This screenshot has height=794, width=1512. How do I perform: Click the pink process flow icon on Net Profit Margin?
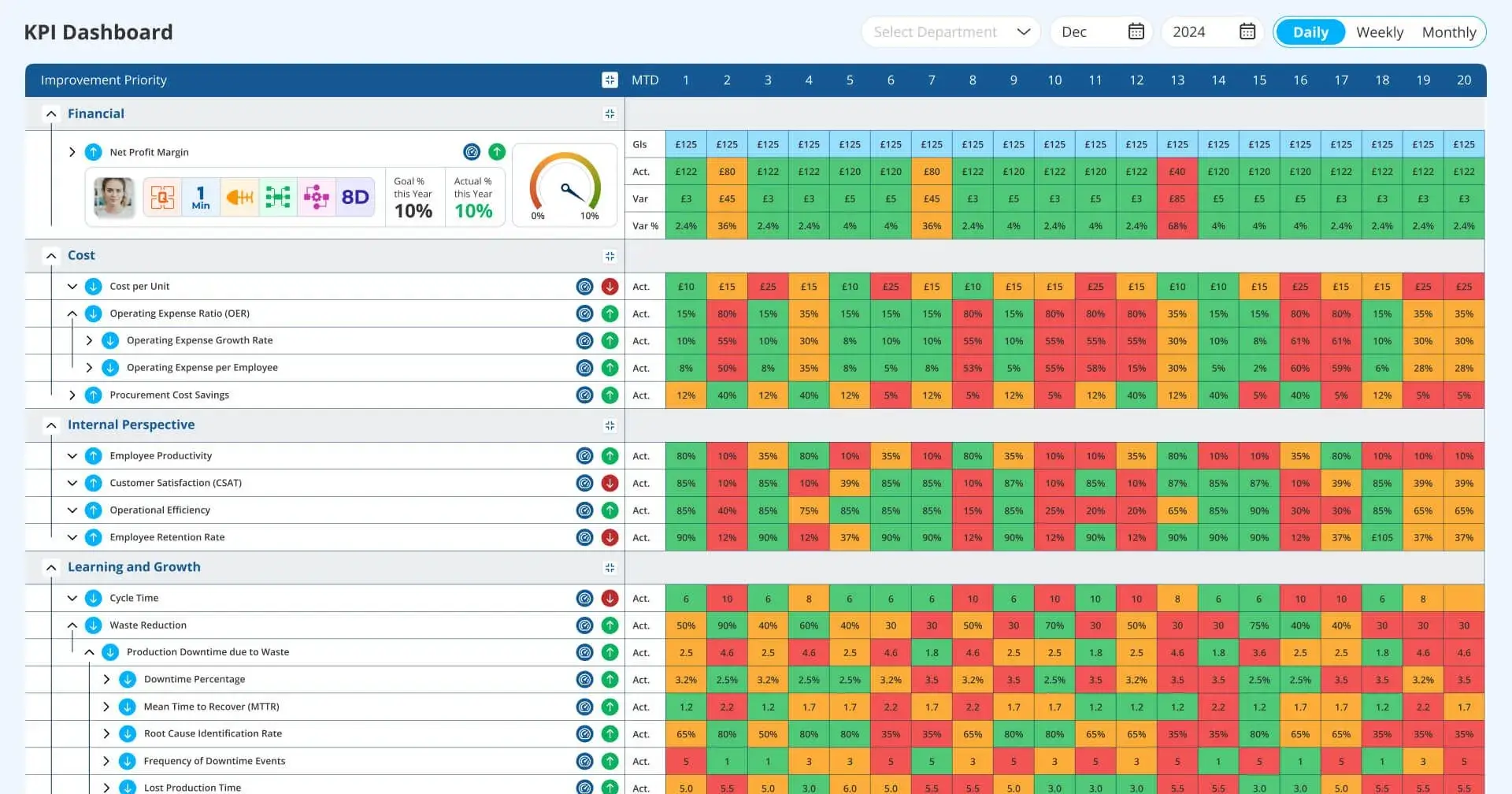pos(317,197)
